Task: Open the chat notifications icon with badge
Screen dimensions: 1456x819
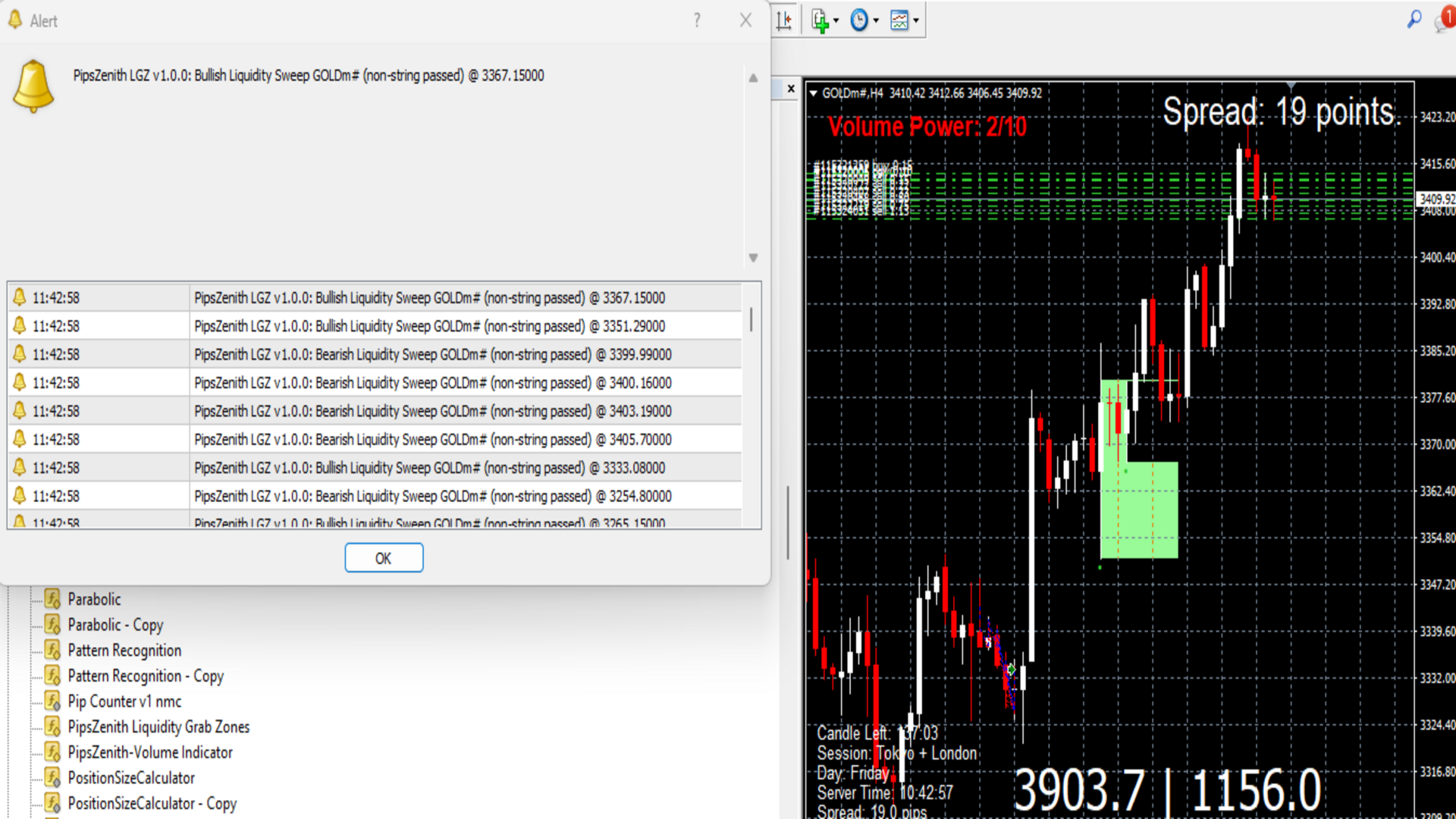Action: (1445, 20)
